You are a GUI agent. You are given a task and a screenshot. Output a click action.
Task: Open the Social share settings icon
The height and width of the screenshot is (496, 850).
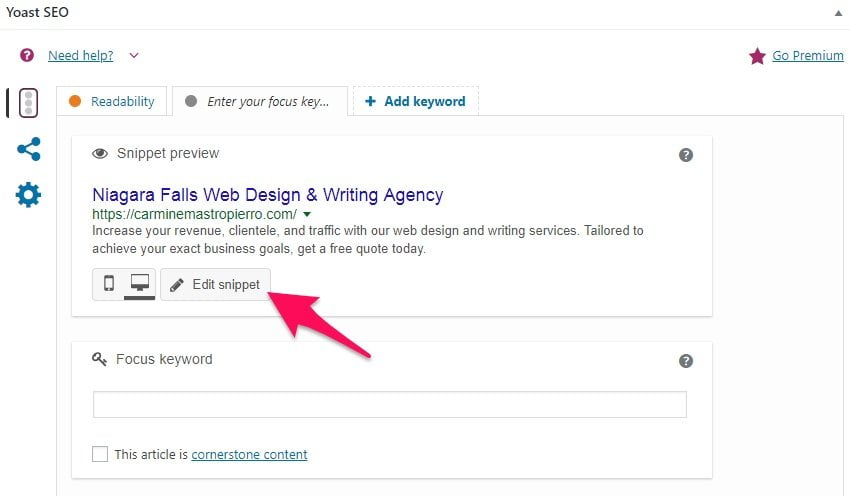pyautogui.click(x=29, y=149)
